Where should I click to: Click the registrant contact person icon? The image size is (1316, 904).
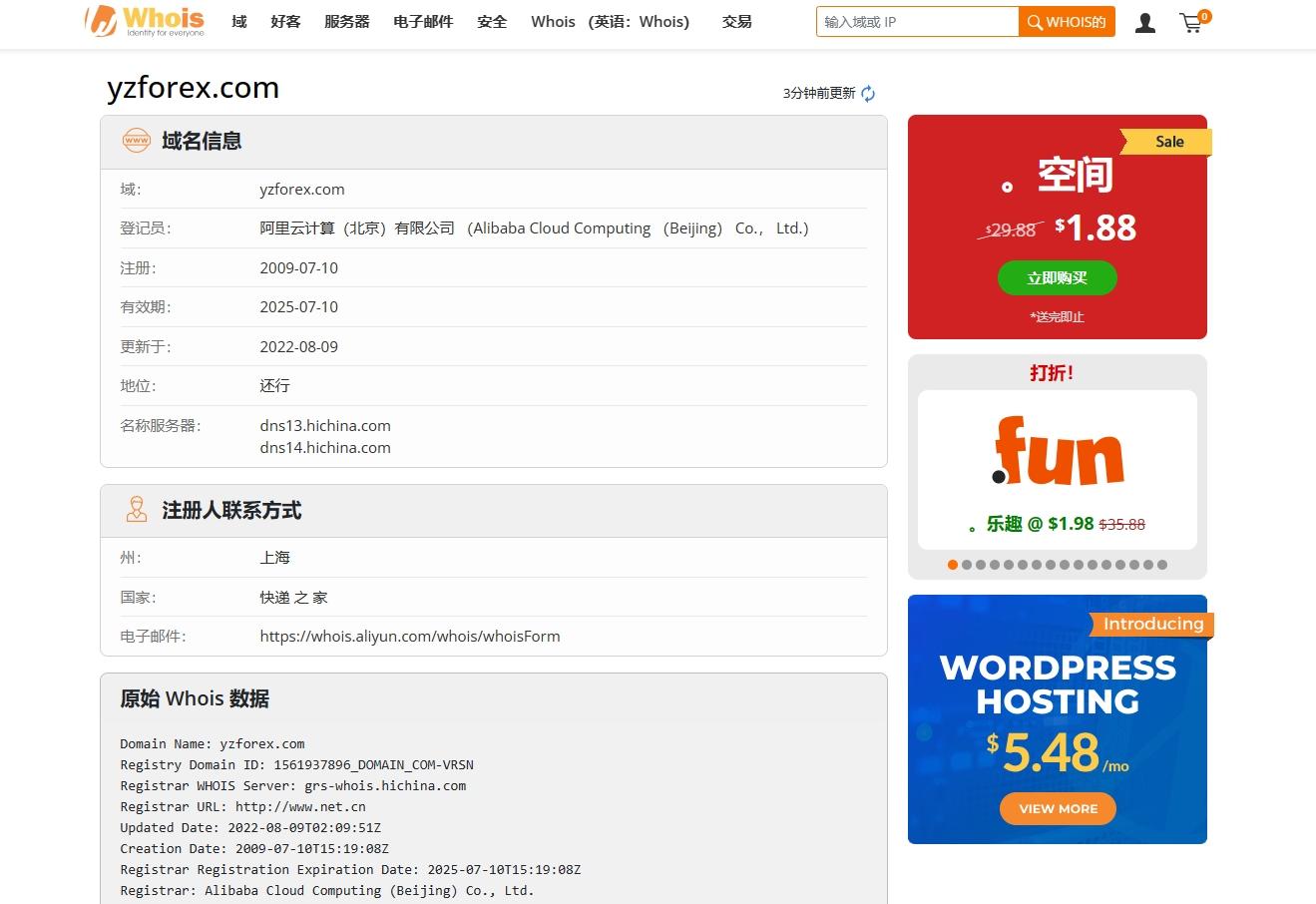136,510
